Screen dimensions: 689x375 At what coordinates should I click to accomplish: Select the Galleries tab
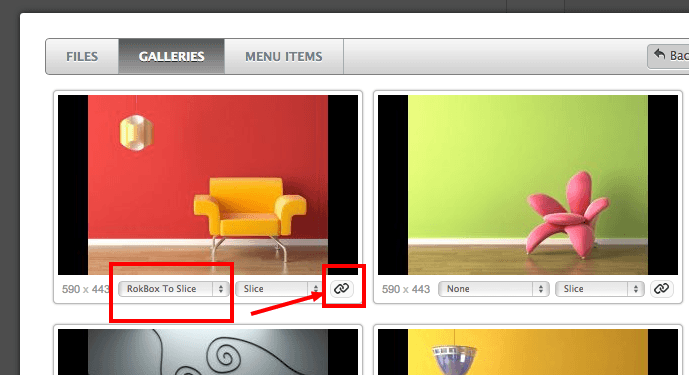coord(171,56)
